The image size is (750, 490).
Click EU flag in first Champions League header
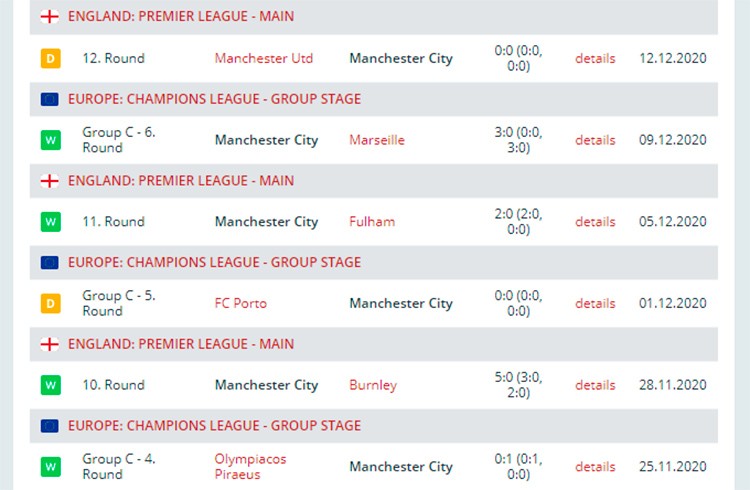click(50, 99)
